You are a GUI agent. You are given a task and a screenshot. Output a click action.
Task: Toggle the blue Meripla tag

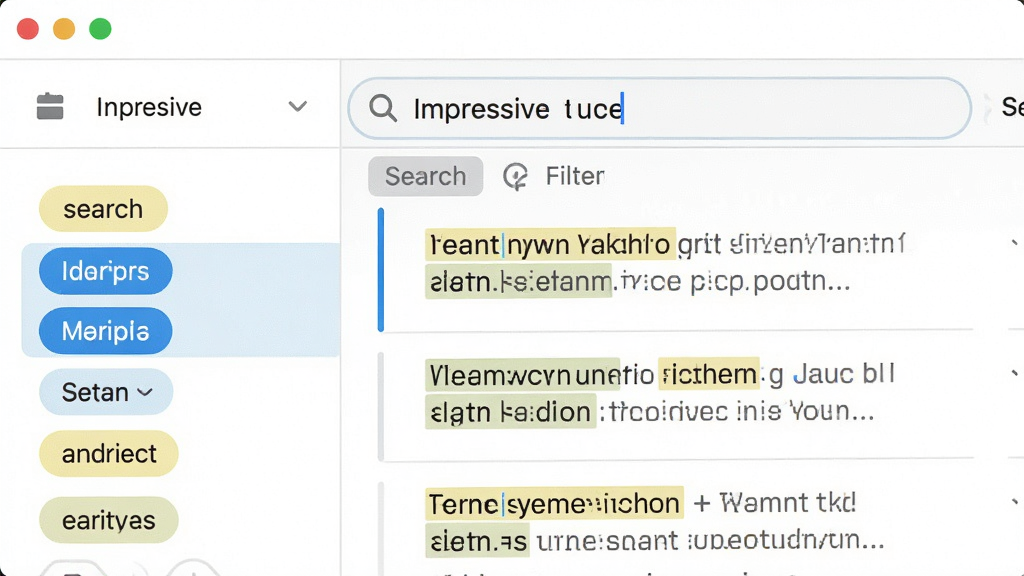point(106,331)
